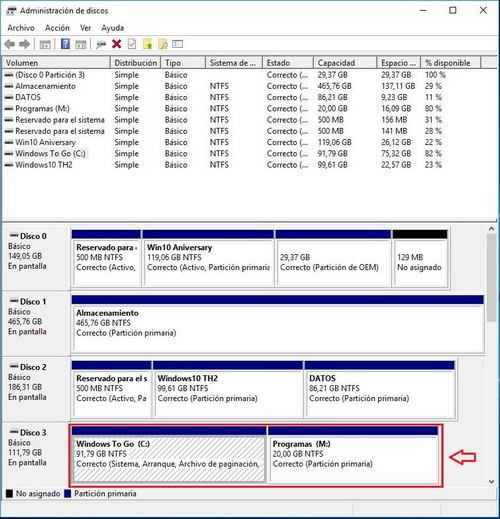Sort by the Estado column header
The image size is (500, 519).
click(x=288, y=63)
